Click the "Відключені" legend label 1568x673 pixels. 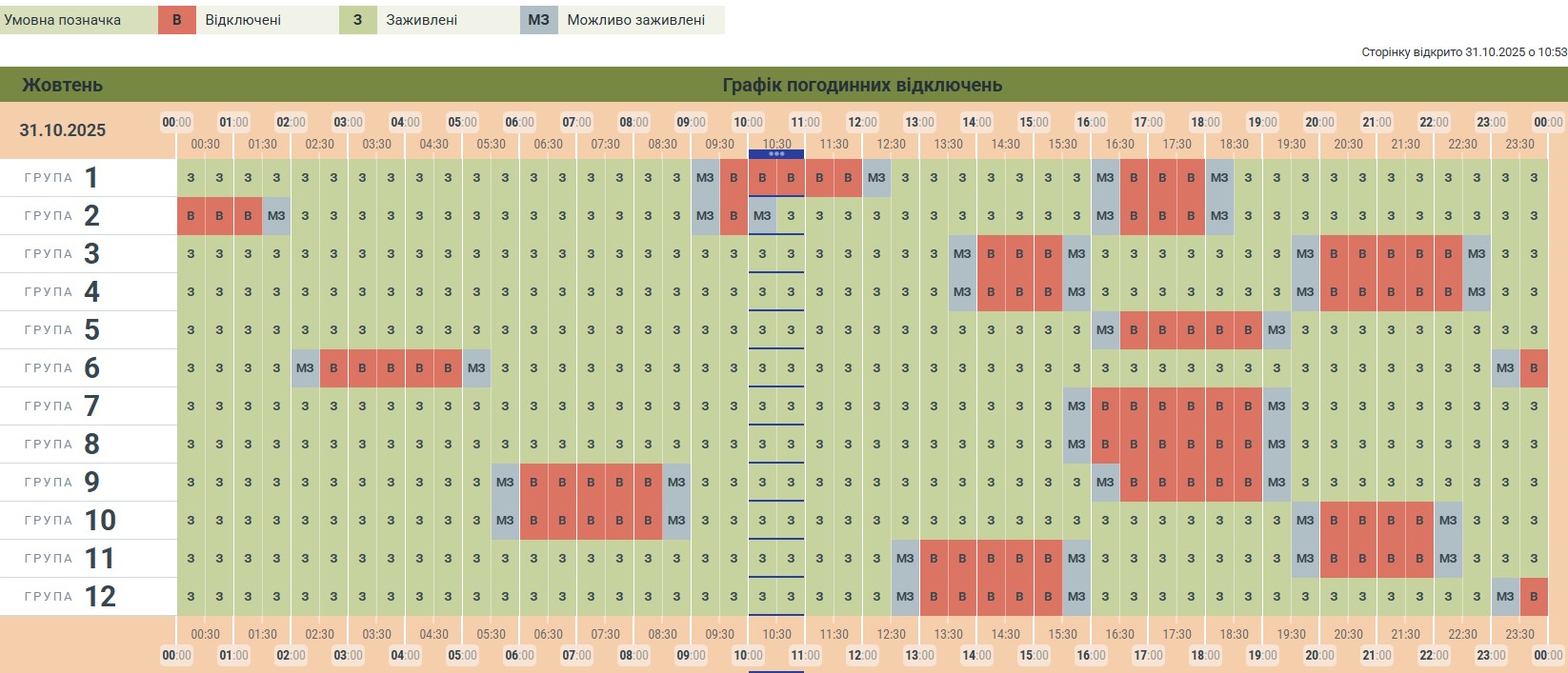click(243, 20)
